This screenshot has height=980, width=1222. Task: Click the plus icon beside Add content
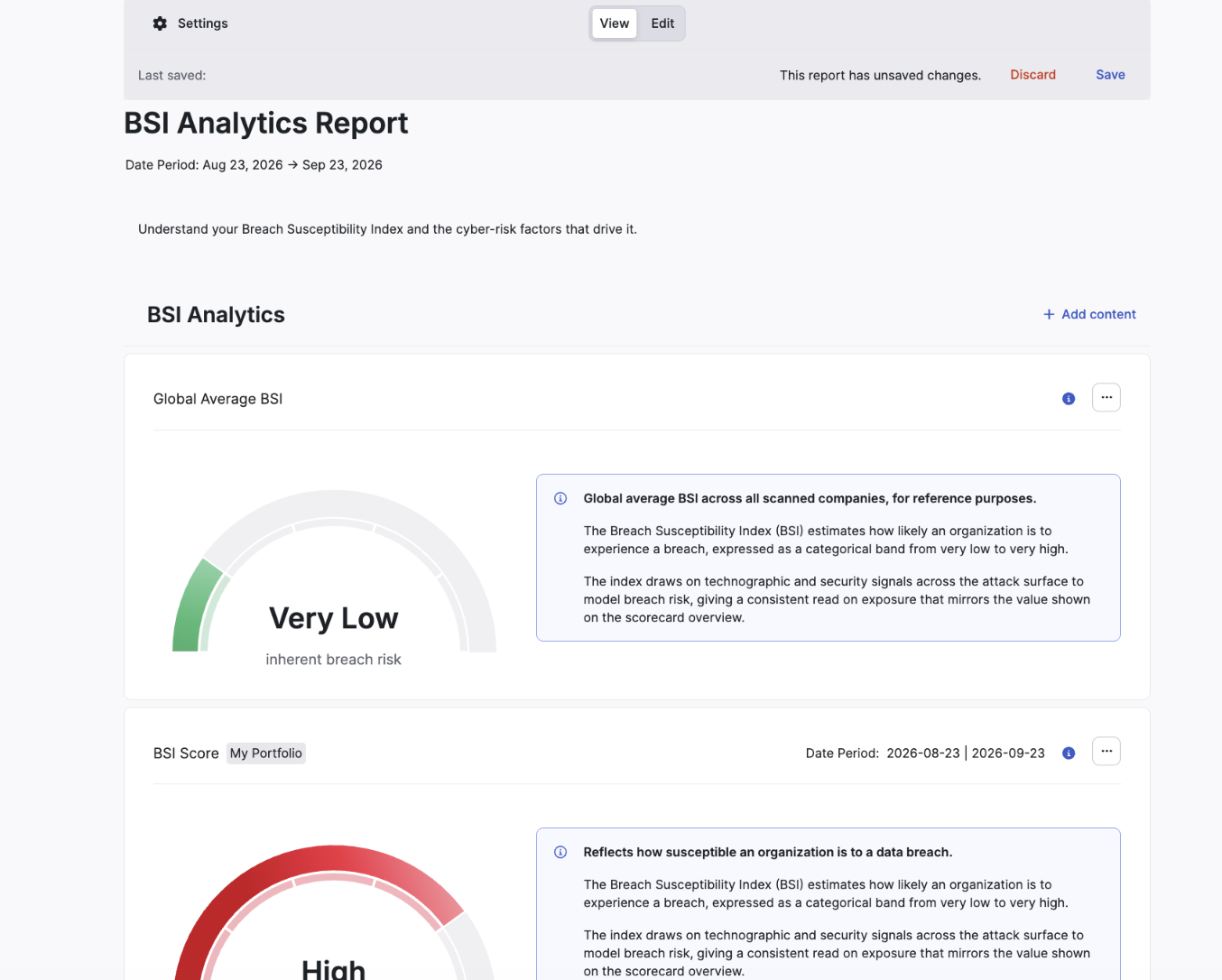[1049, 314]
